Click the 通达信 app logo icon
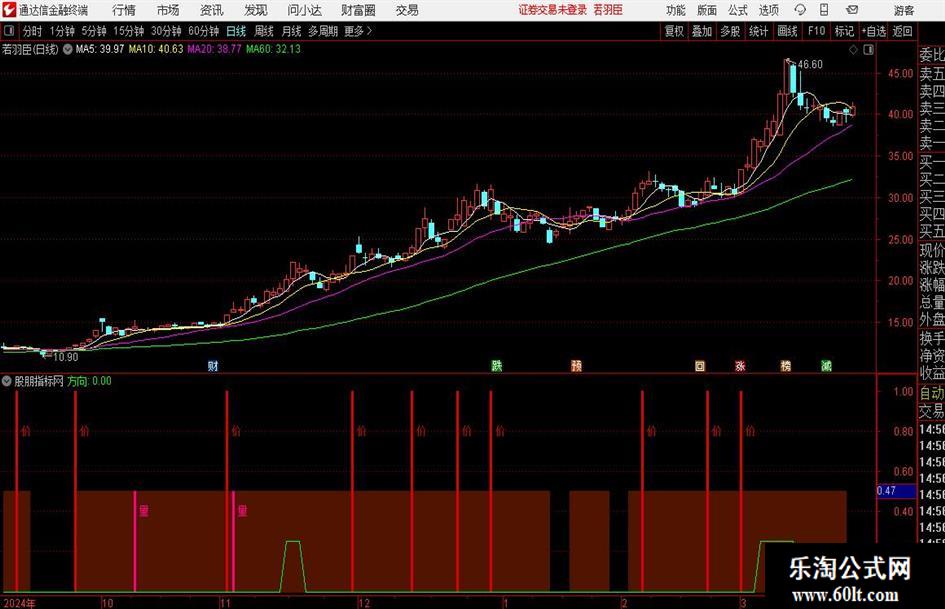 [x=9, y=10]
